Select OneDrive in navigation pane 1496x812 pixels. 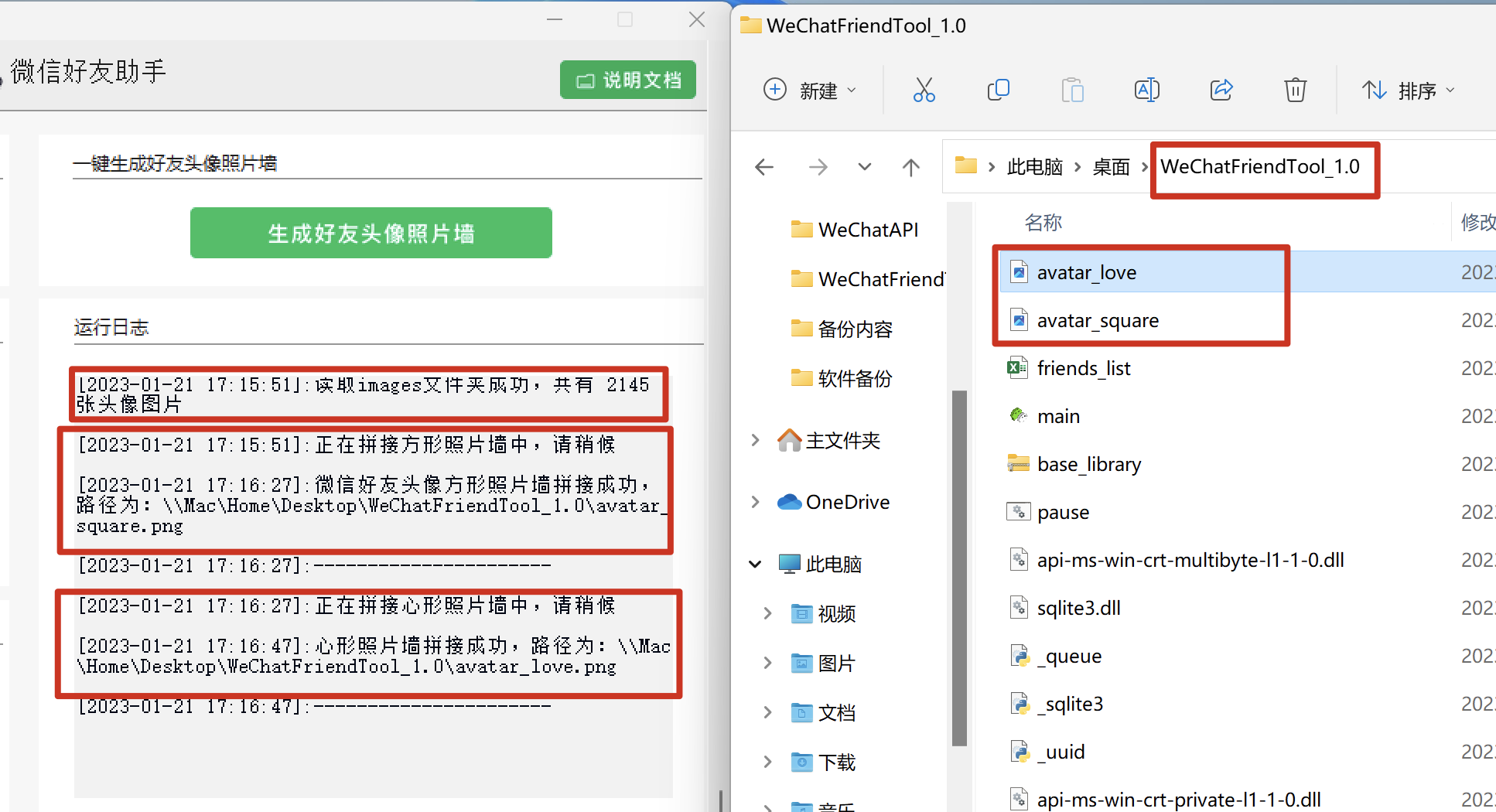pos(833,502)
